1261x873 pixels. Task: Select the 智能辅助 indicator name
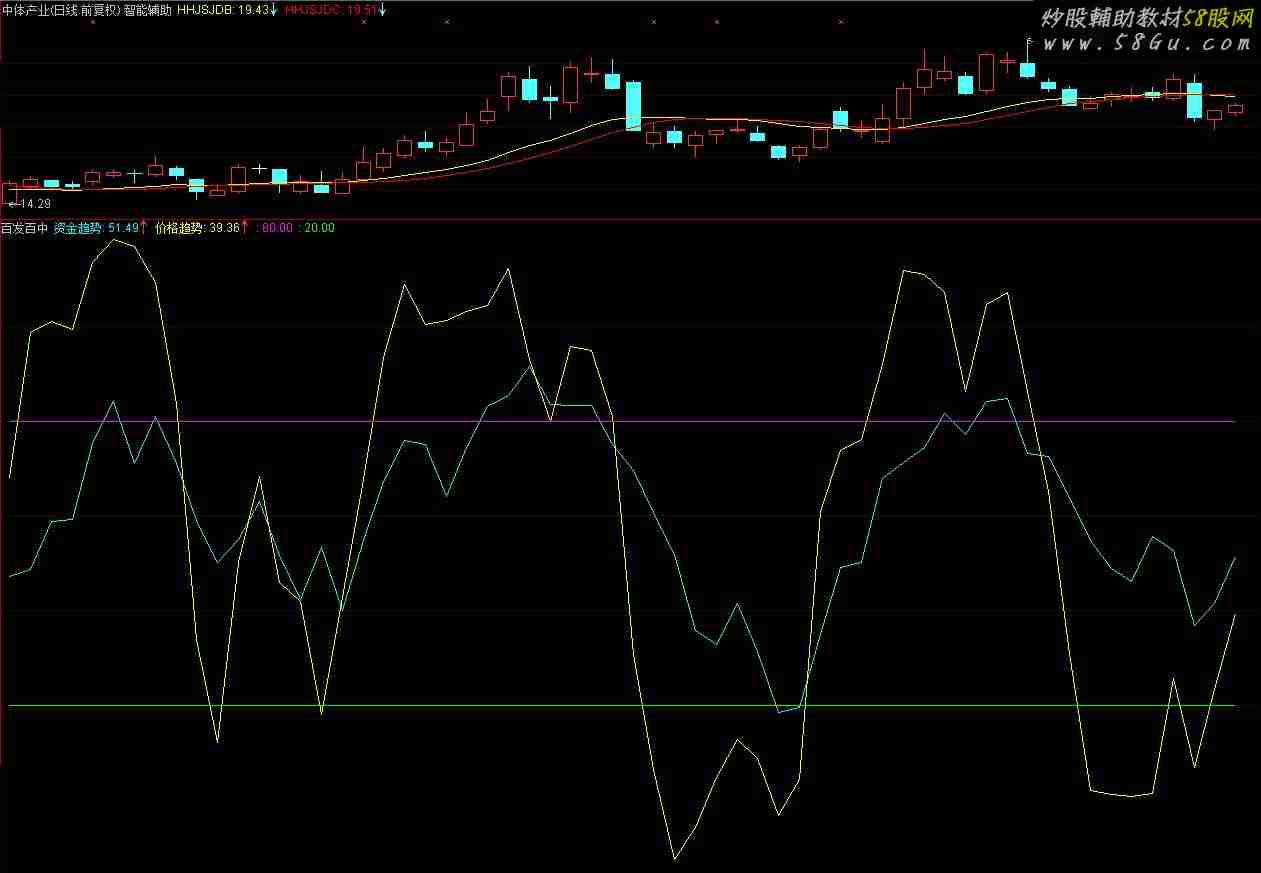pyautogui.click(x=148, y=10)
